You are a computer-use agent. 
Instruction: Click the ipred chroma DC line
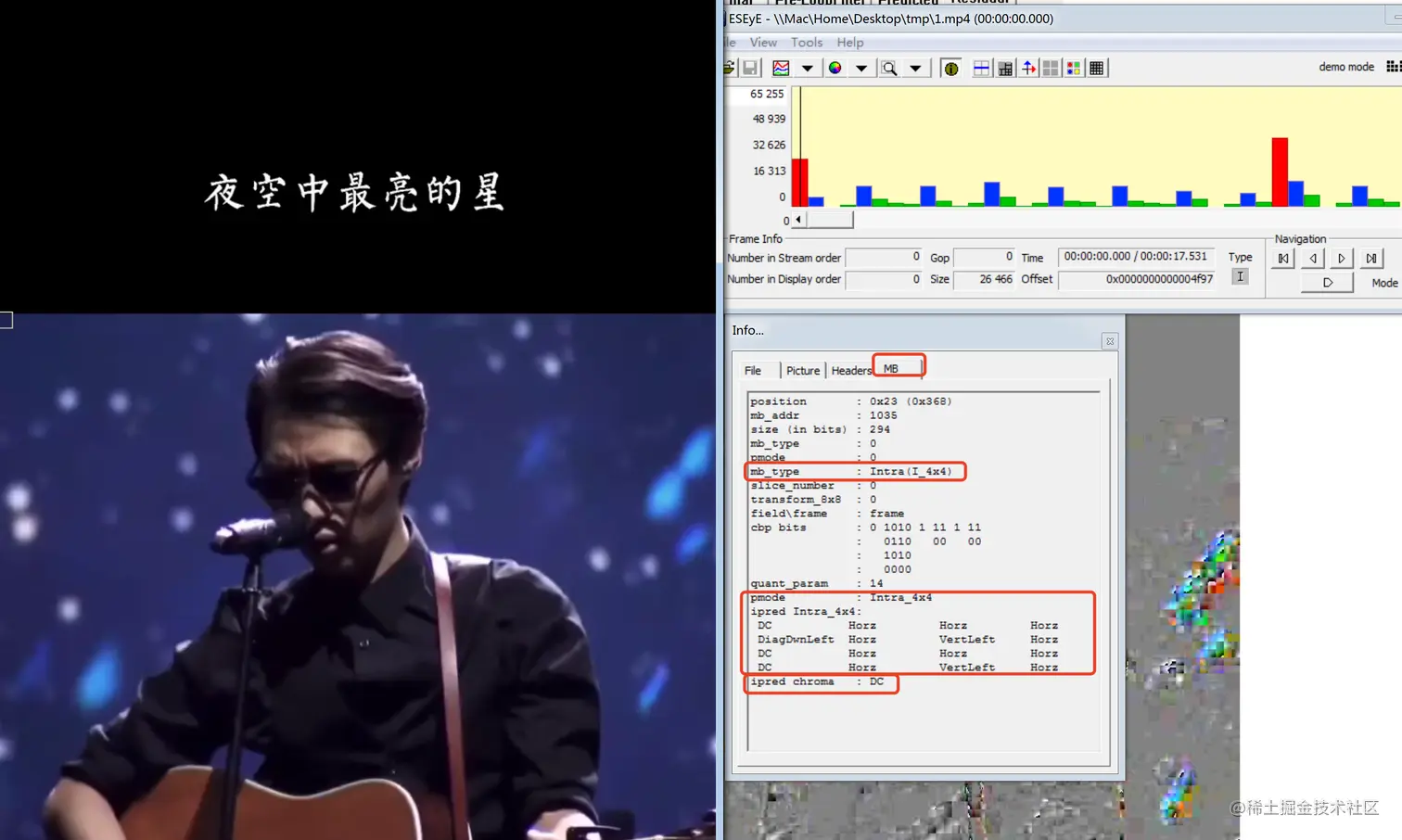coord(817,681)
